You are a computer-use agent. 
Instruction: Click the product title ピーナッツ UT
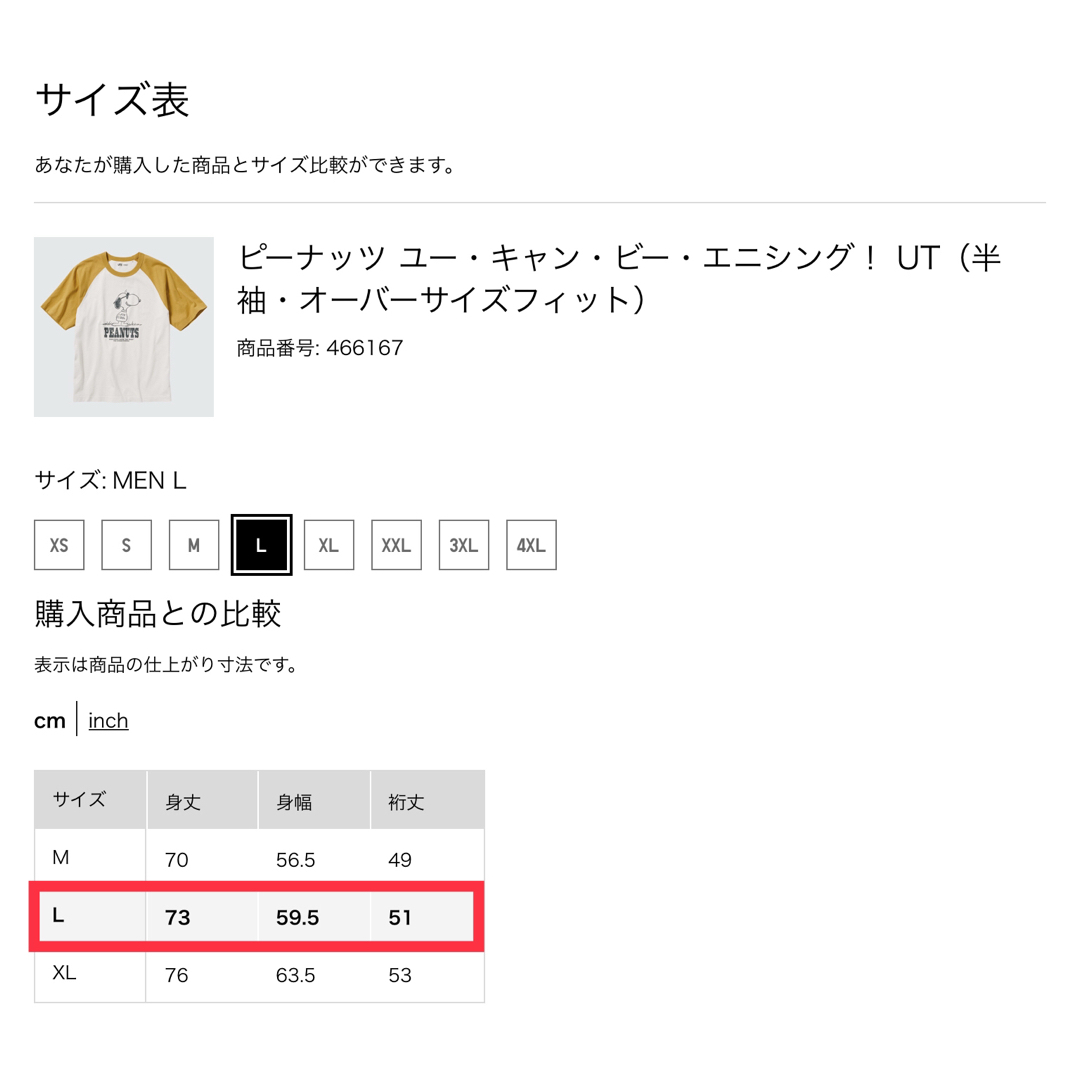coord(619,279)
